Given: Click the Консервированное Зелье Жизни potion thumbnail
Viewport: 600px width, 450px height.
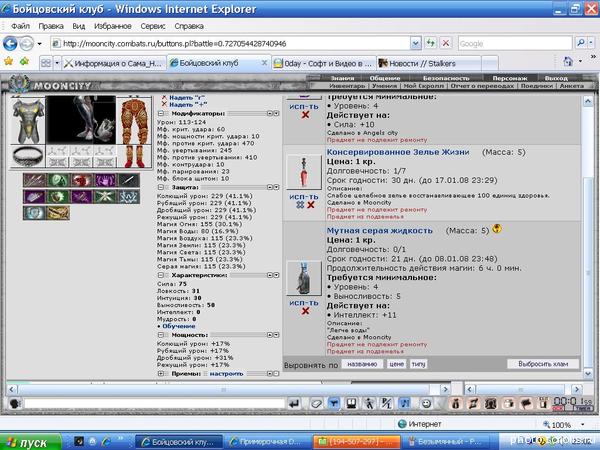Looking at the screenshot, I should click(x=304, y=172).
